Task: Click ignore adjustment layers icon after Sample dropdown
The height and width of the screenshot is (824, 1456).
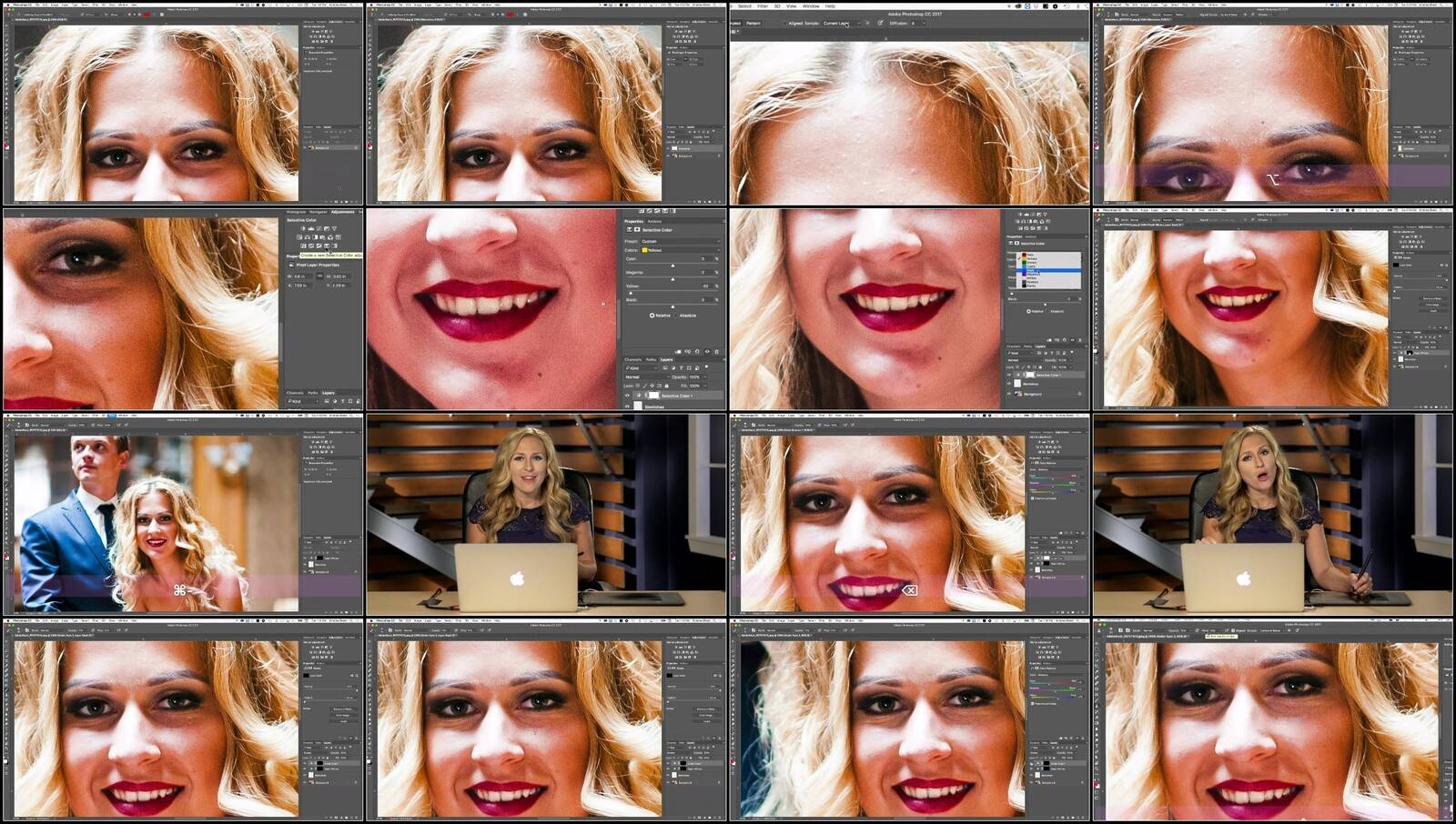Action: pos(867,23)
